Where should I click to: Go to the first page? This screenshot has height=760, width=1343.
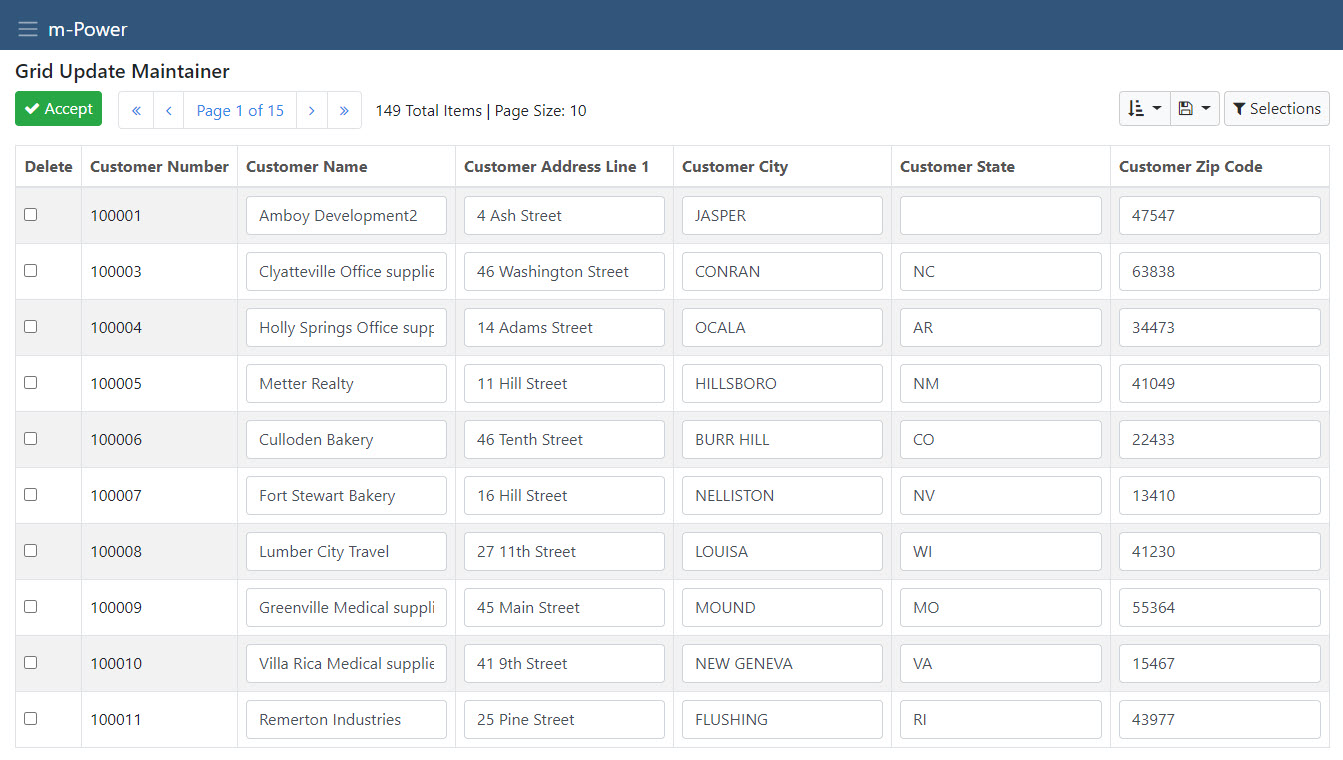click(136, 110)
